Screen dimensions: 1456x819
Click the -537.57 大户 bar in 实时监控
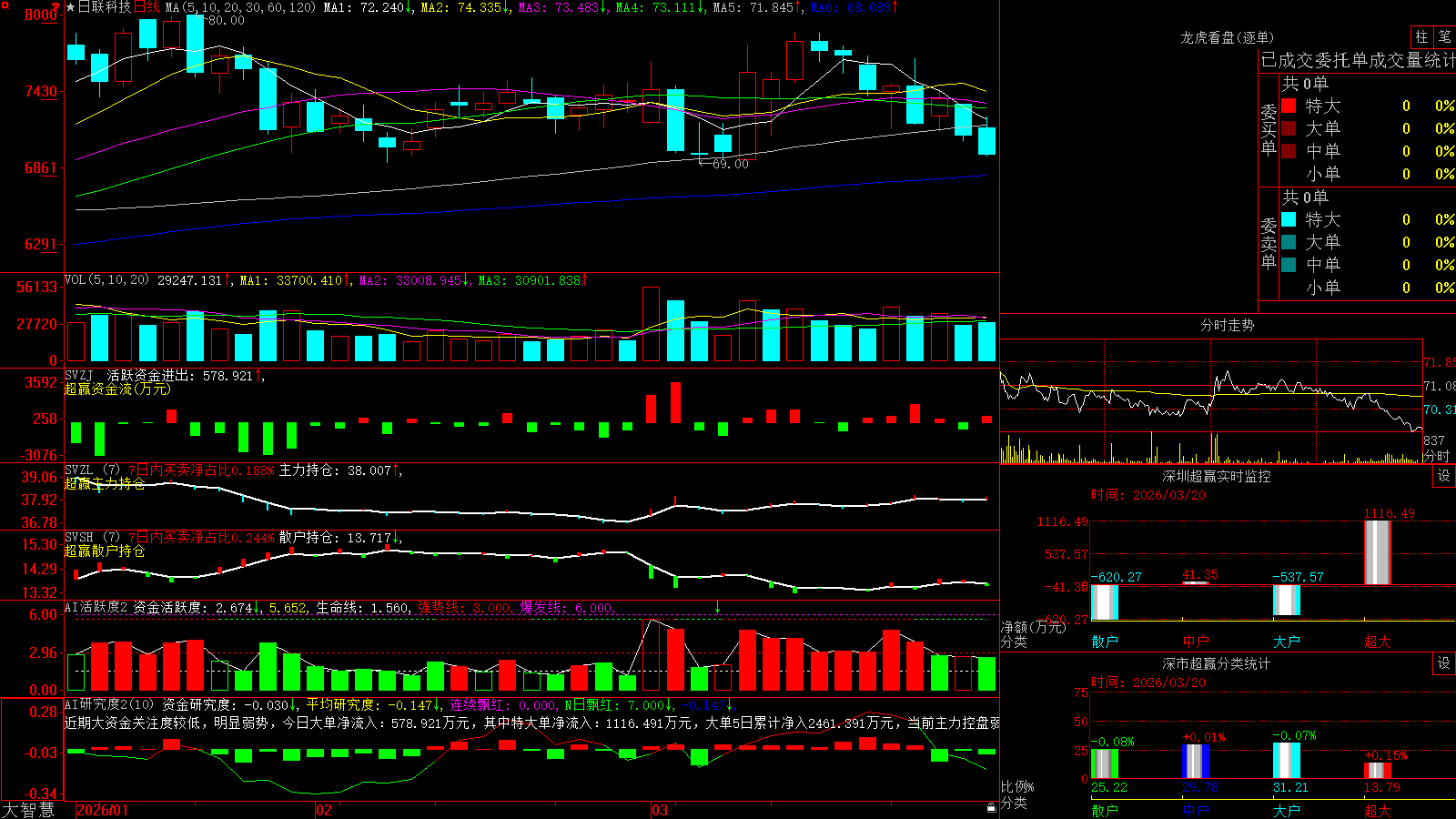(1287, 600)
